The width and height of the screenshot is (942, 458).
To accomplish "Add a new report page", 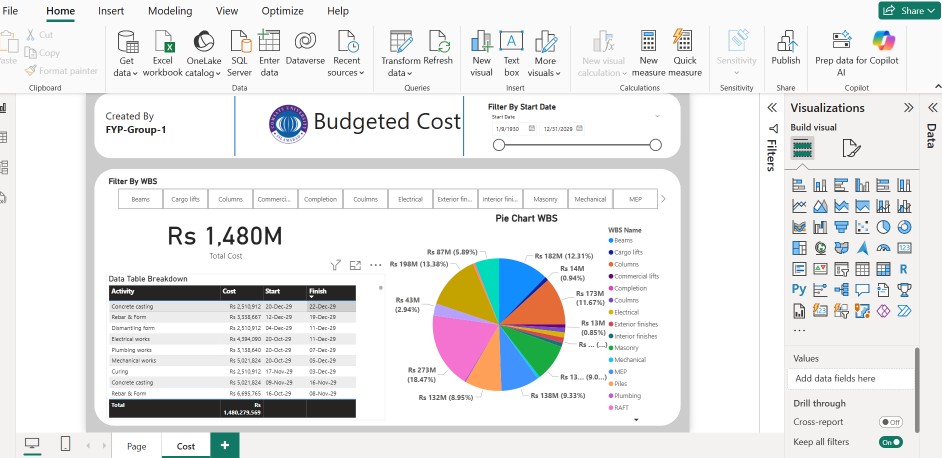I will (225, 445).
